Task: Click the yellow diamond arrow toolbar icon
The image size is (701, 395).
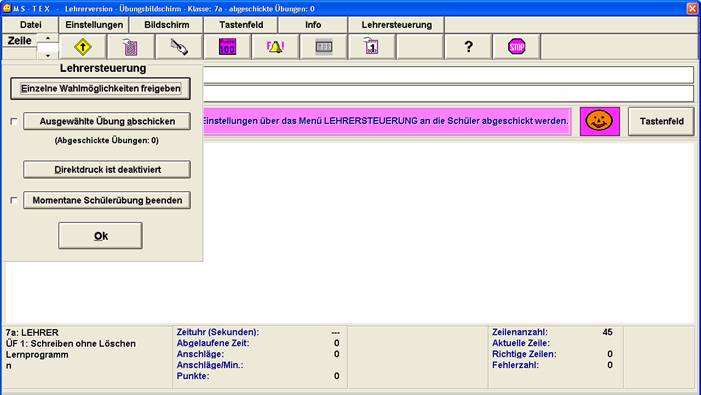Action: pyautogui.click(x=83, y=47)
